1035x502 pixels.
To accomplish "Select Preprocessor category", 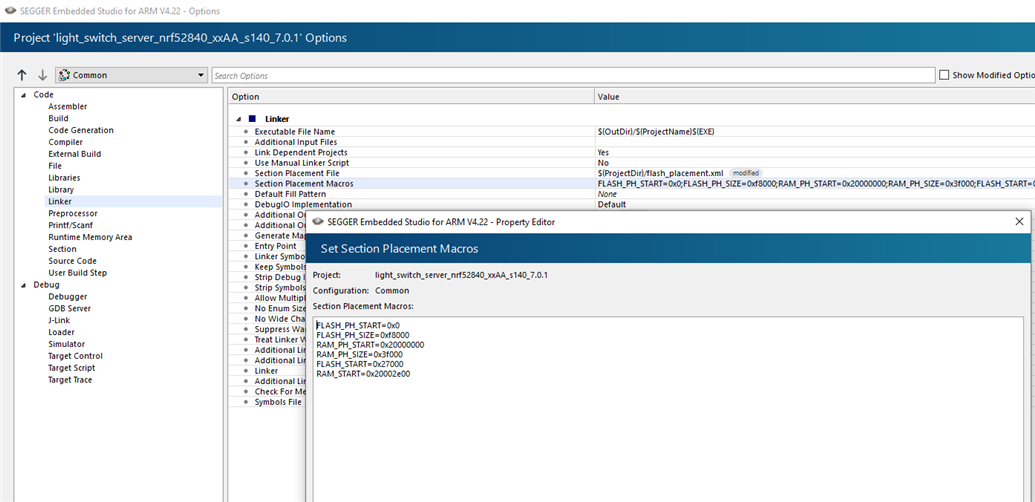I will (x=73, y=213).
